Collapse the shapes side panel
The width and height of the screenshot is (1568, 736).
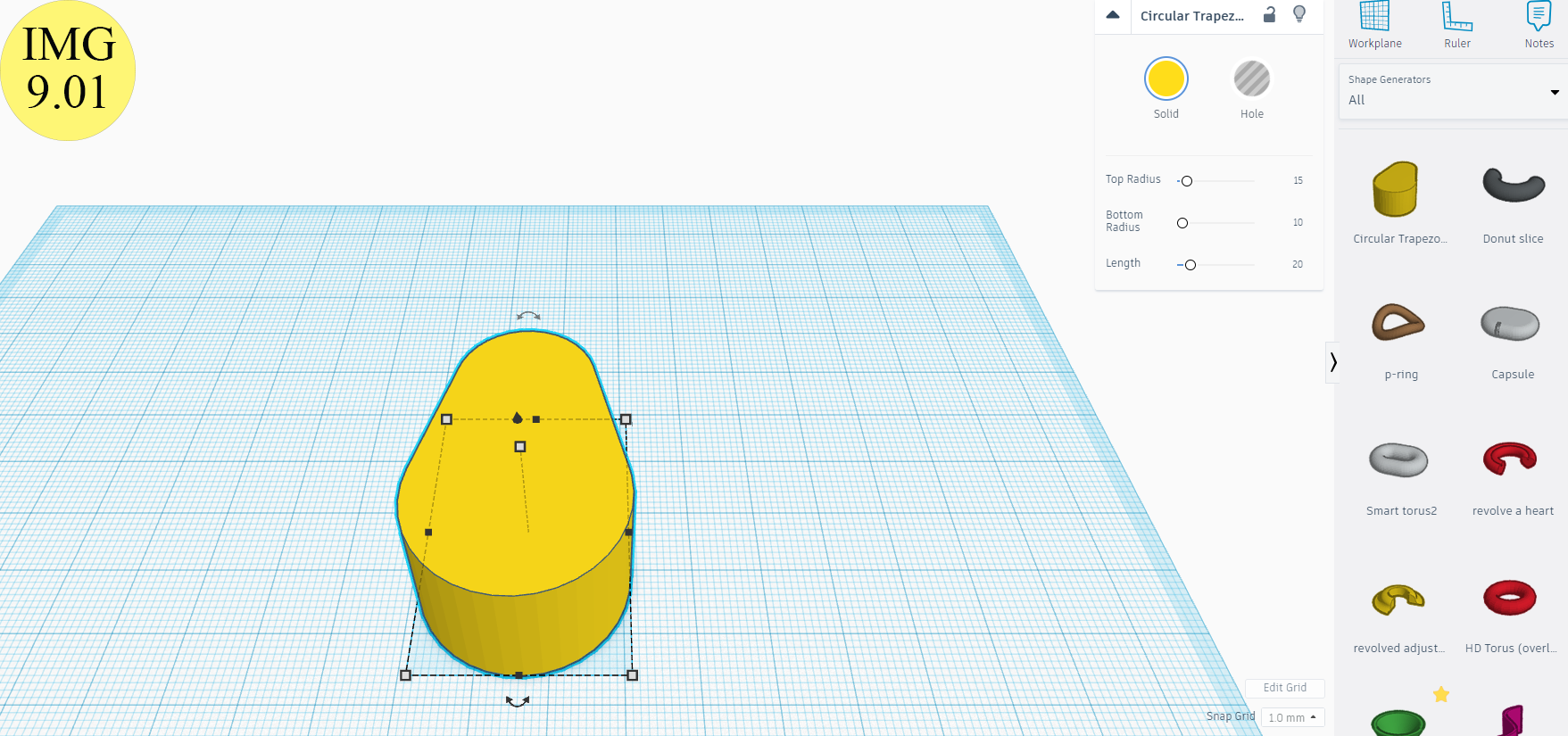tap(1333, 362)
